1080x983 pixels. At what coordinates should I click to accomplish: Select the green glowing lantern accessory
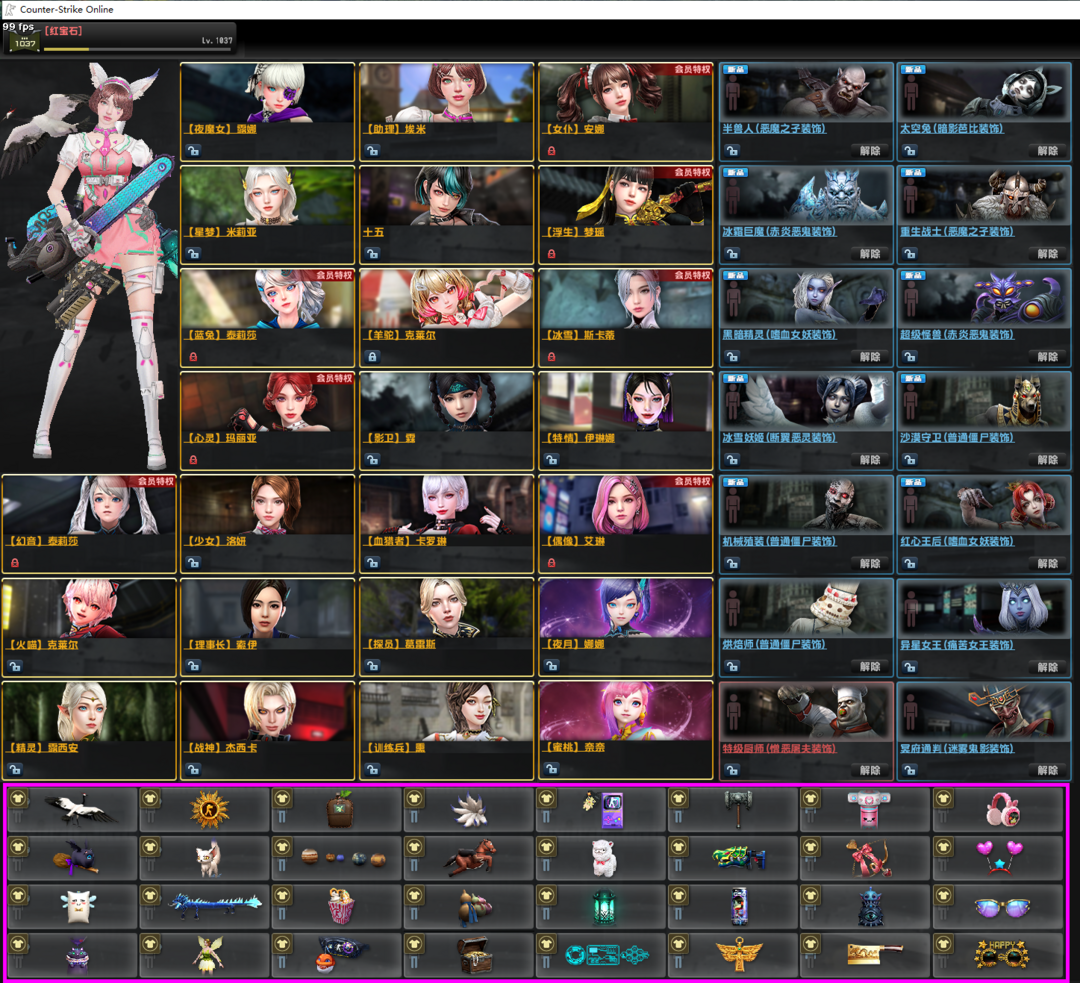point(606,907)
